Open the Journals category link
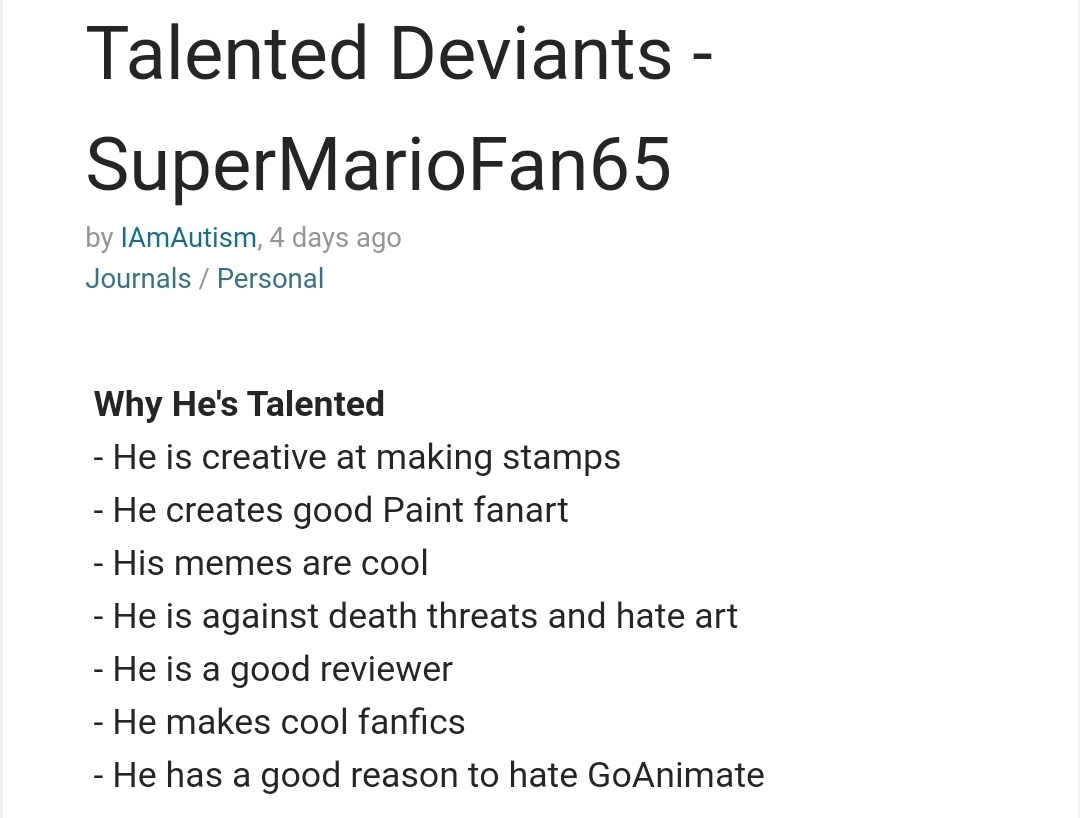 (x=138, y=279)
